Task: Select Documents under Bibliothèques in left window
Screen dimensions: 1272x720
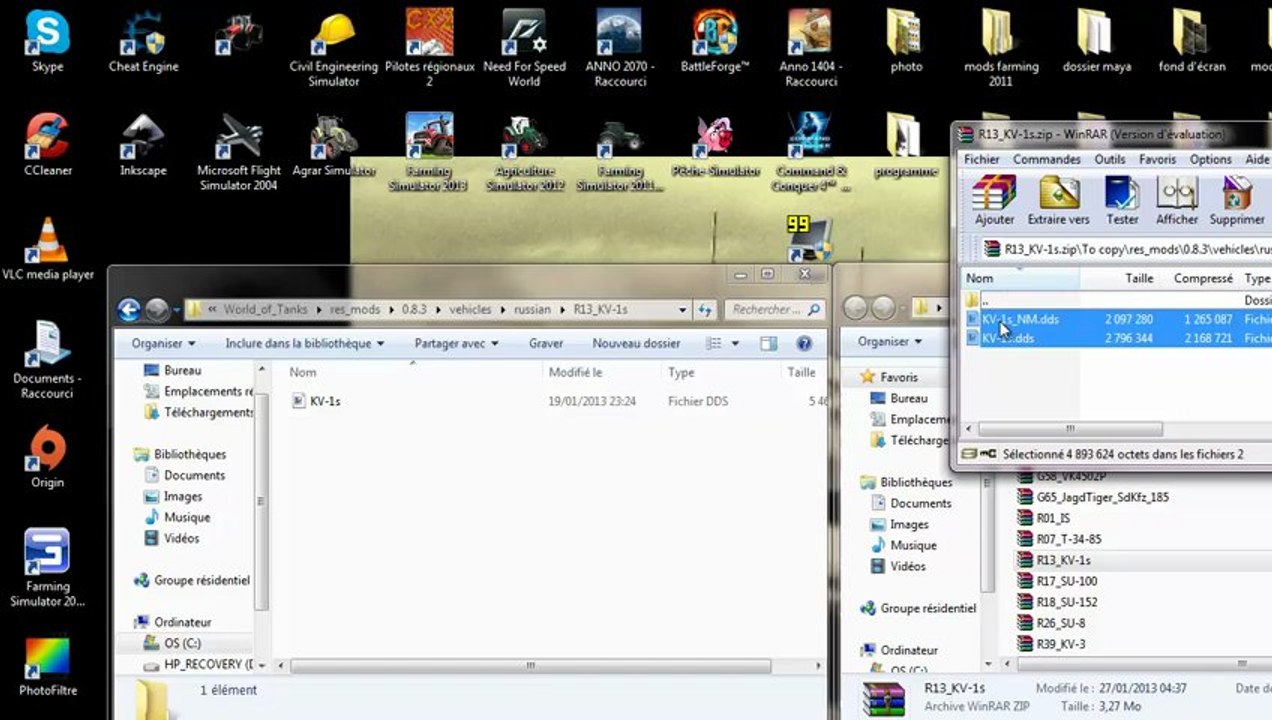Action: pyautogui.click(x=194, y=475)
